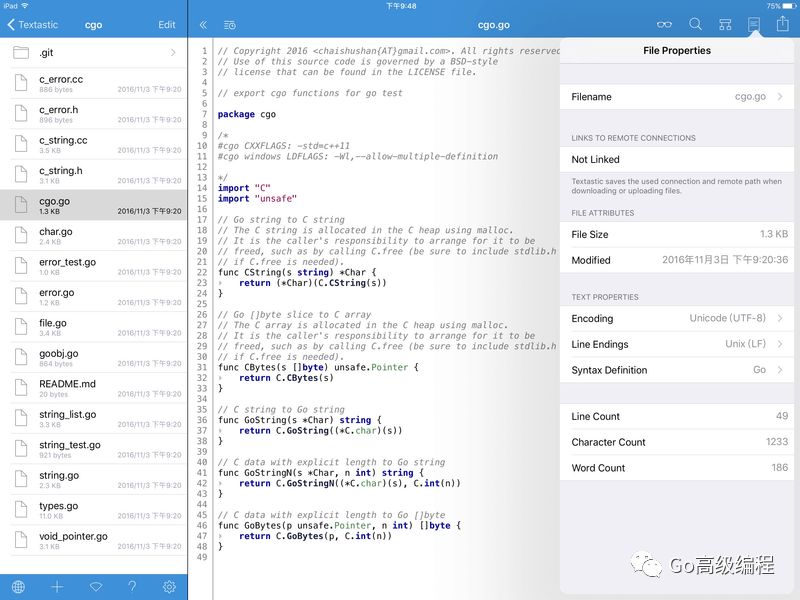The height and width of the screenshot is (600, 800).
Task: Open the .git folder
Action: point(94,53)
